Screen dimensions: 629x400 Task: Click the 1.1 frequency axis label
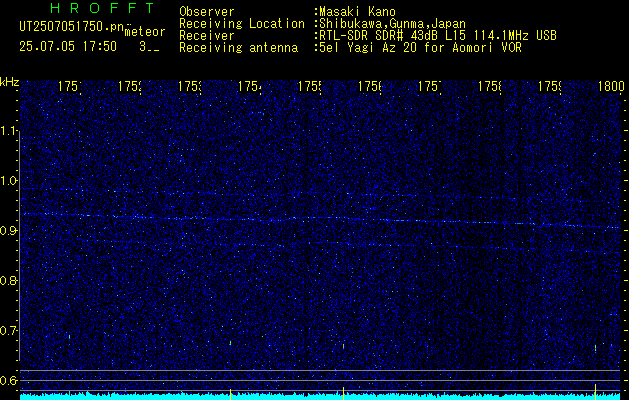10,131
